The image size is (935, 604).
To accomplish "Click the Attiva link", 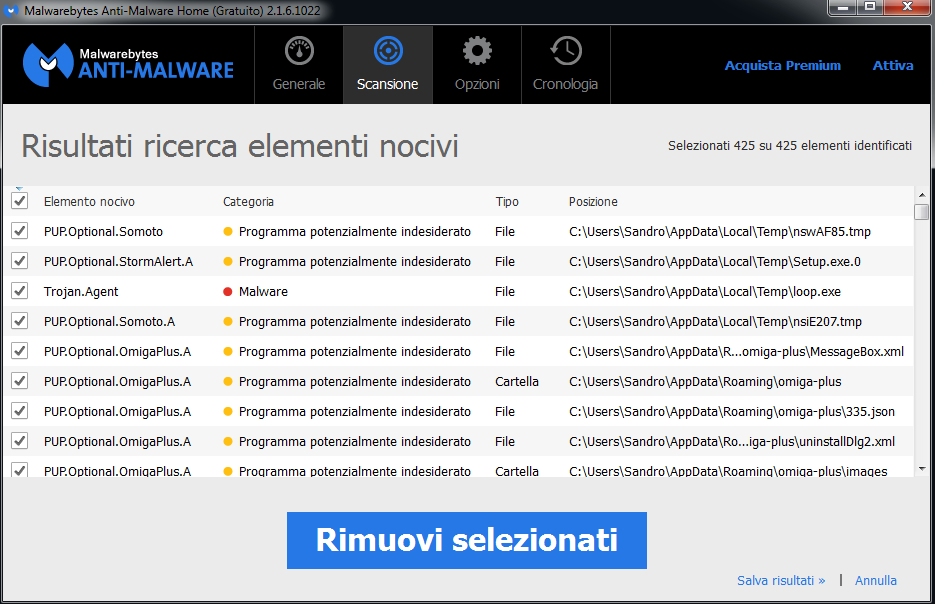I will 893,66.
